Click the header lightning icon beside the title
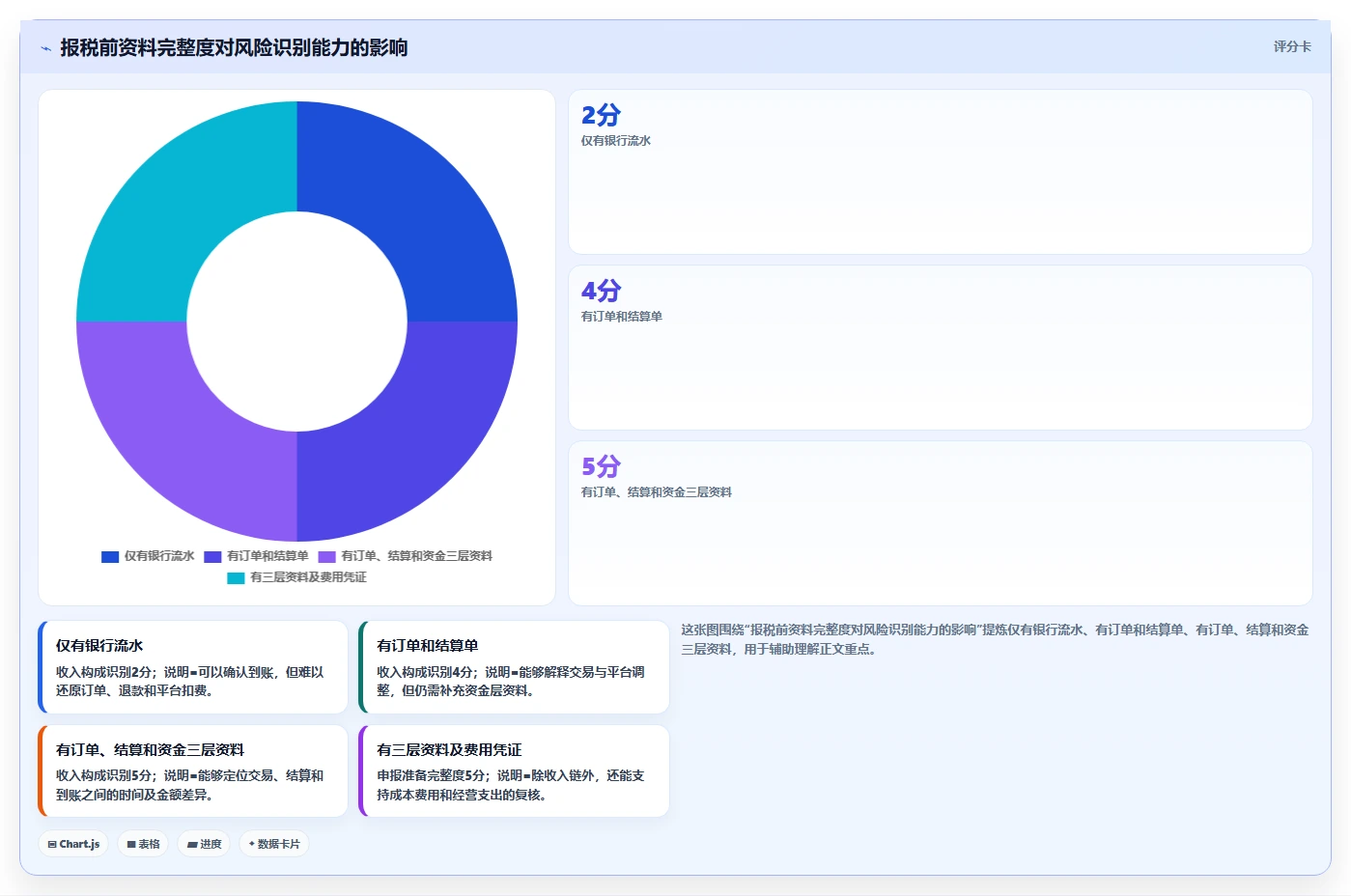1351x896 pixels. point(45,48)
